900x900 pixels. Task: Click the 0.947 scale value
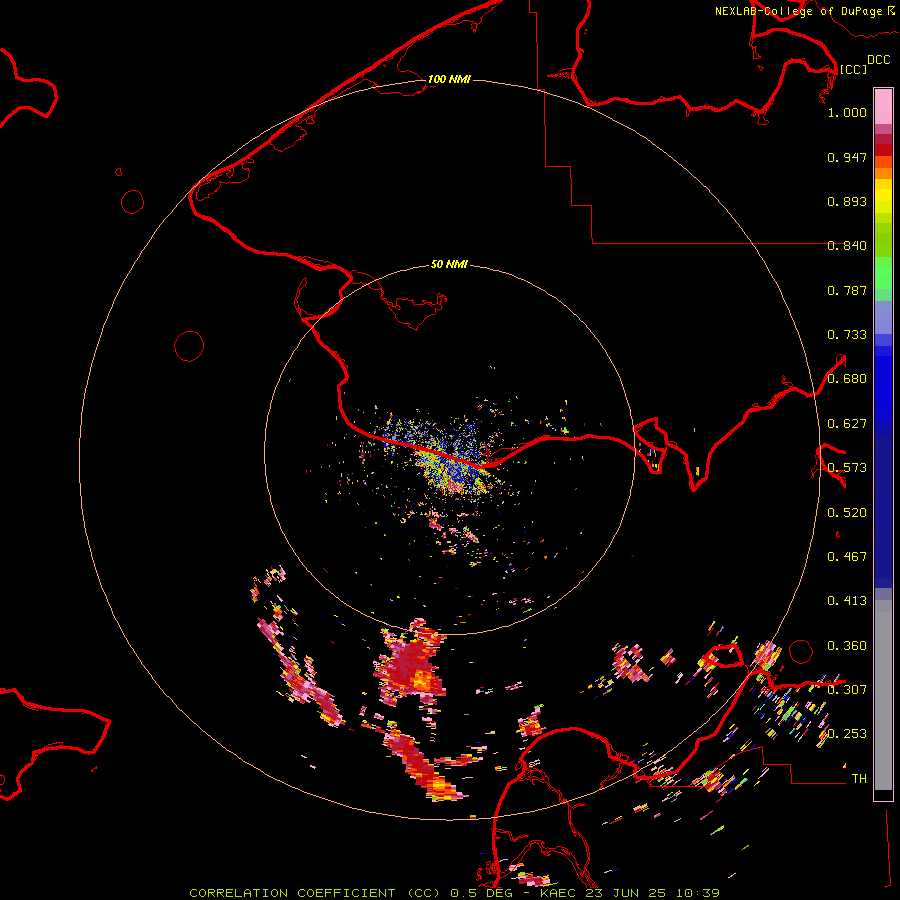click(847, 157)
